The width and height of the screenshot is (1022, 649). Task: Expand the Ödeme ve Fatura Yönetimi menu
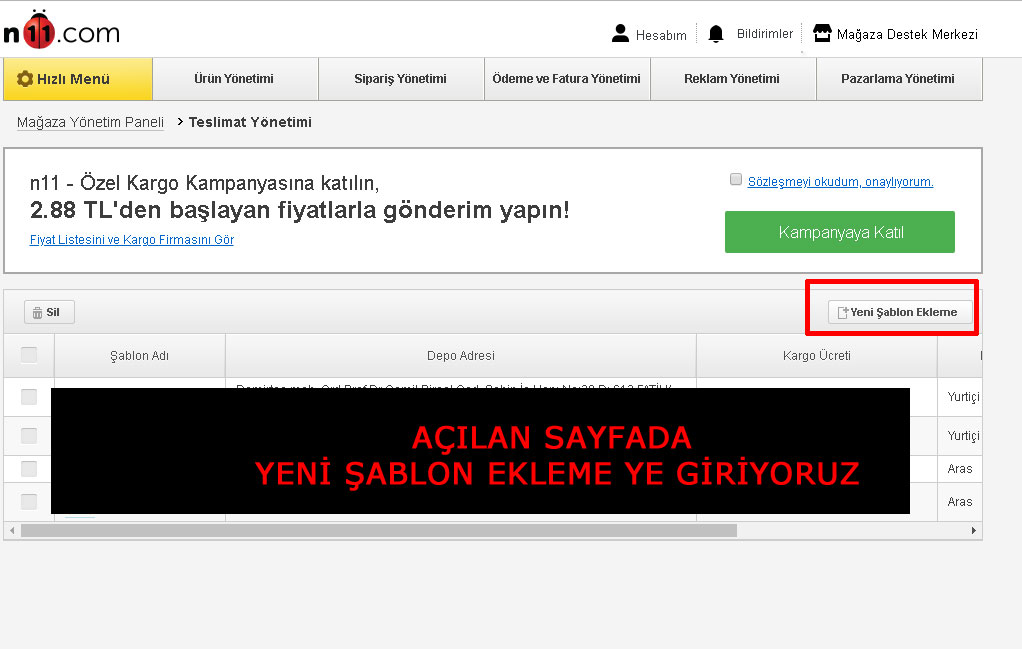(x=566, y=79)
